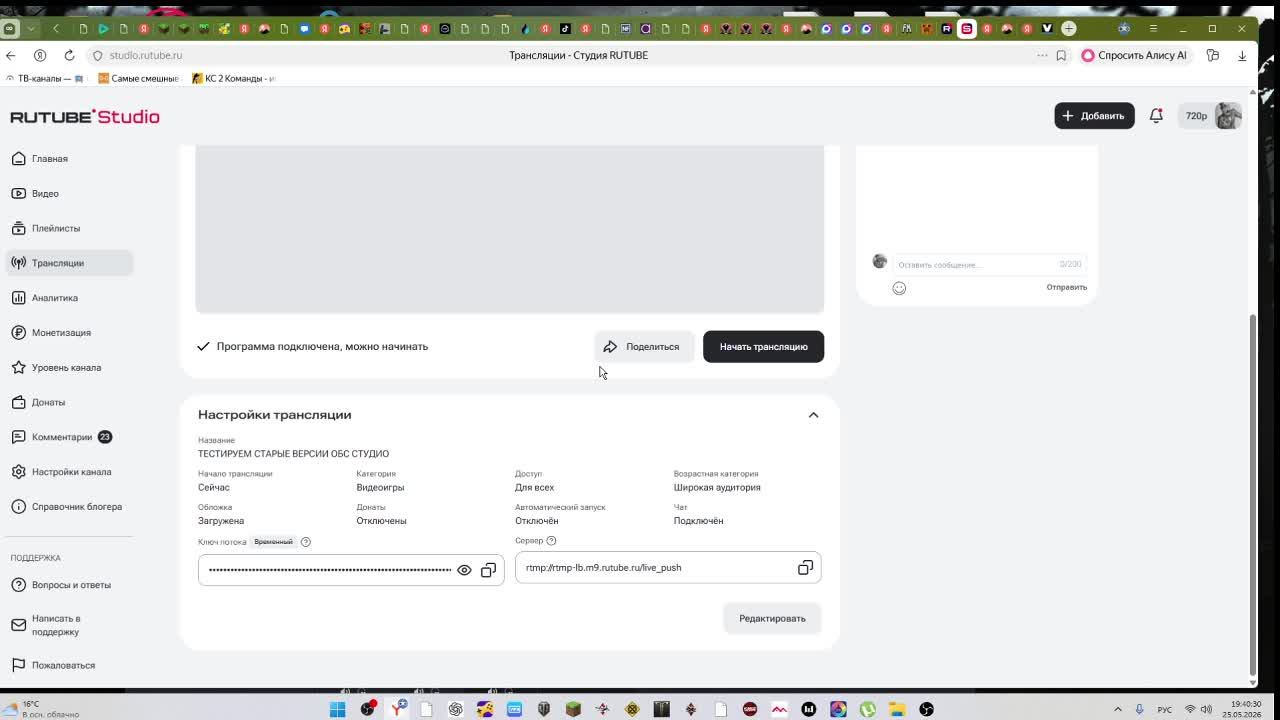Open the emoji picker in chat

pos(899,288)
